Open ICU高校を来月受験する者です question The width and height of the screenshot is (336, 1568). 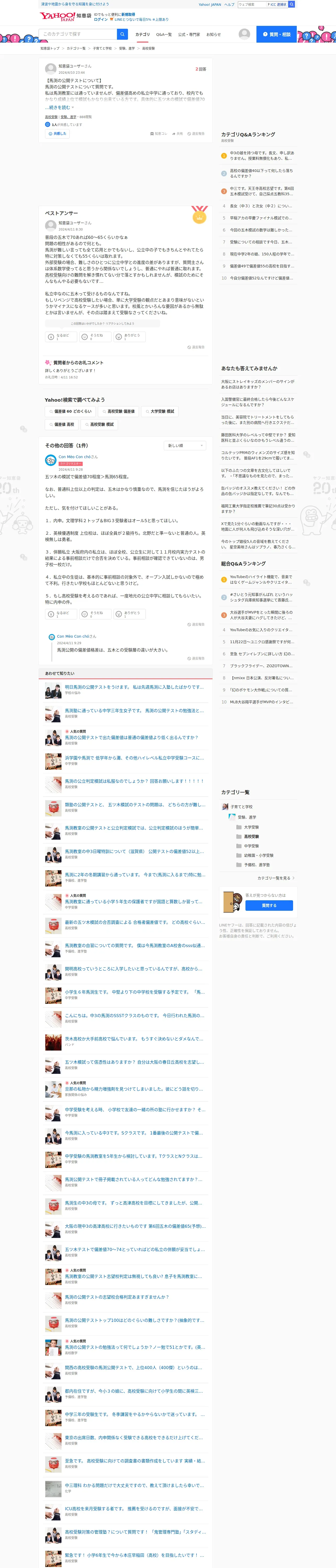pos(133,1508)
